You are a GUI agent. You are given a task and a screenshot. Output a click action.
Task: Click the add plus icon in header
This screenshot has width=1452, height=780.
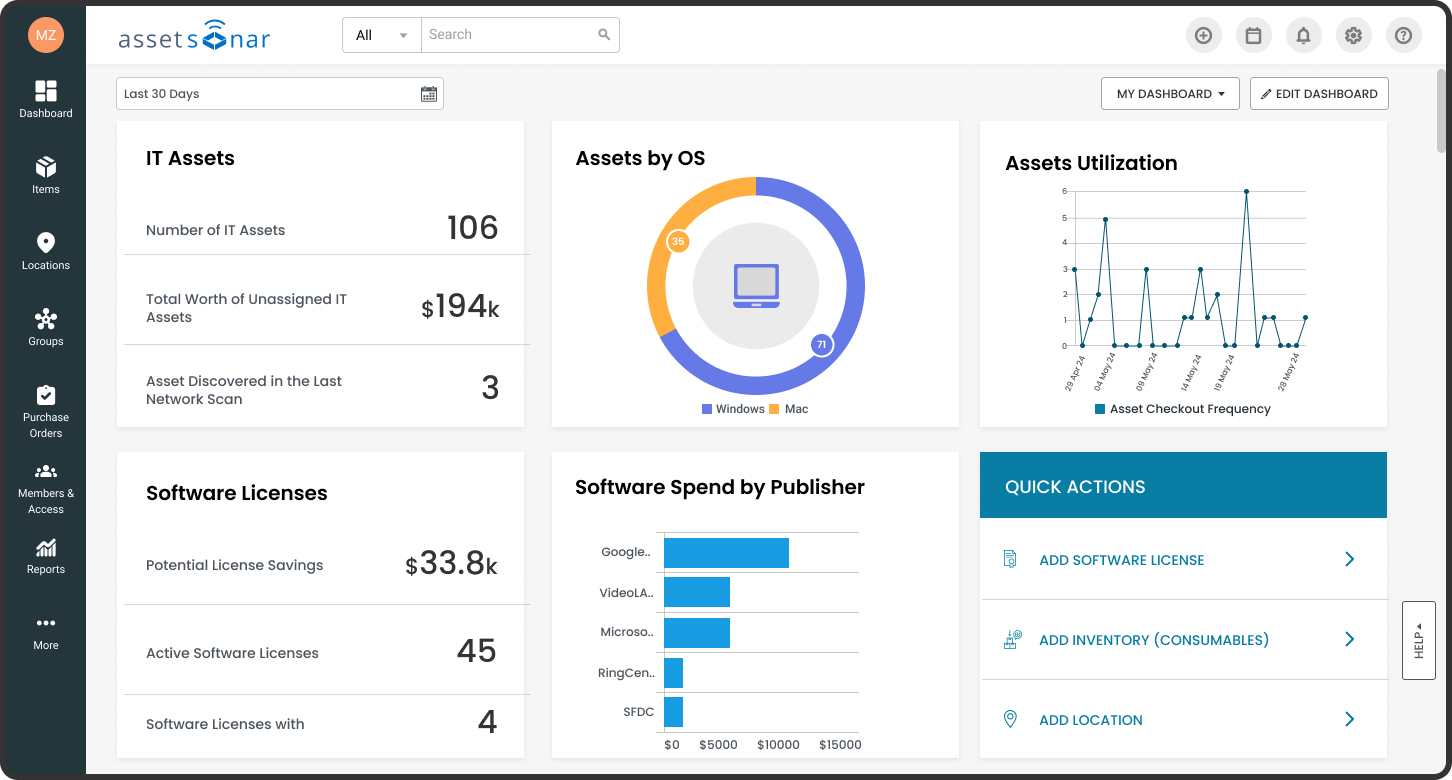pos(1203,36)
